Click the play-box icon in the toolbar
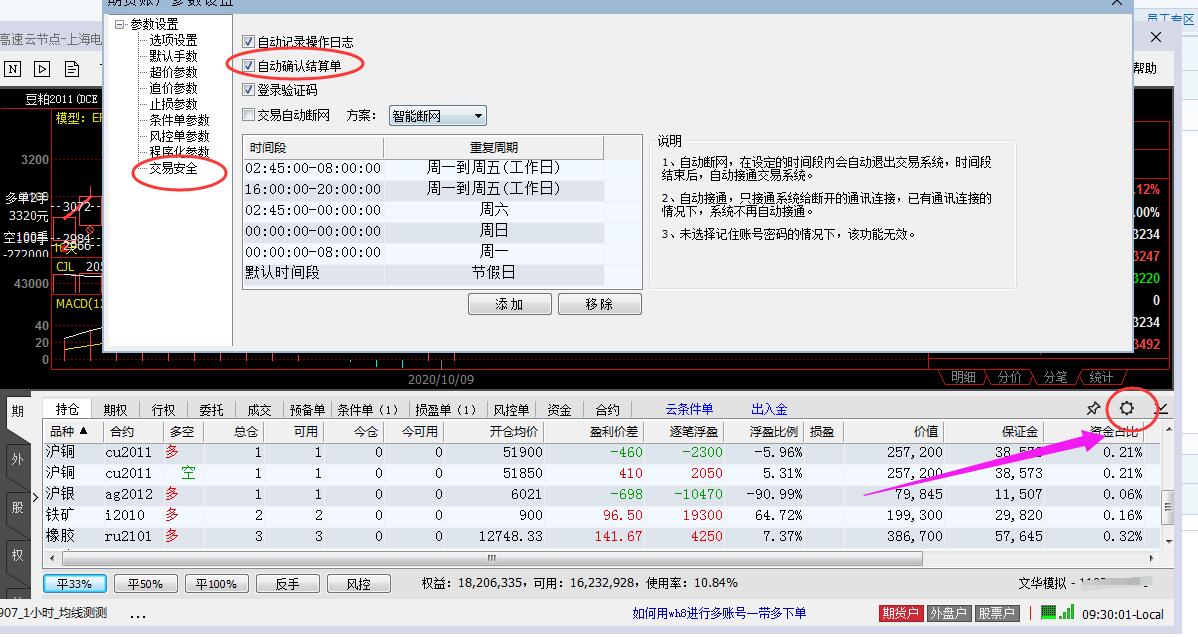The height and width of the screenshot is (637, 1198). click(x=42, y=69)
